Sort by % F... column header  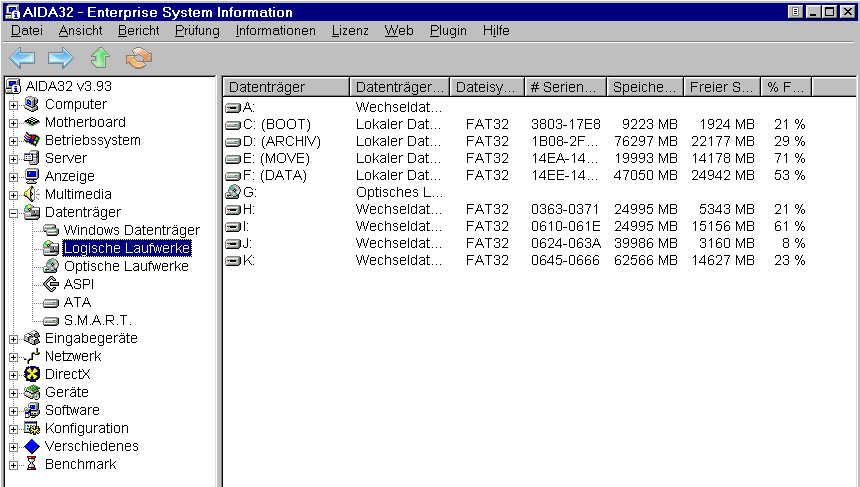(786, 87)
